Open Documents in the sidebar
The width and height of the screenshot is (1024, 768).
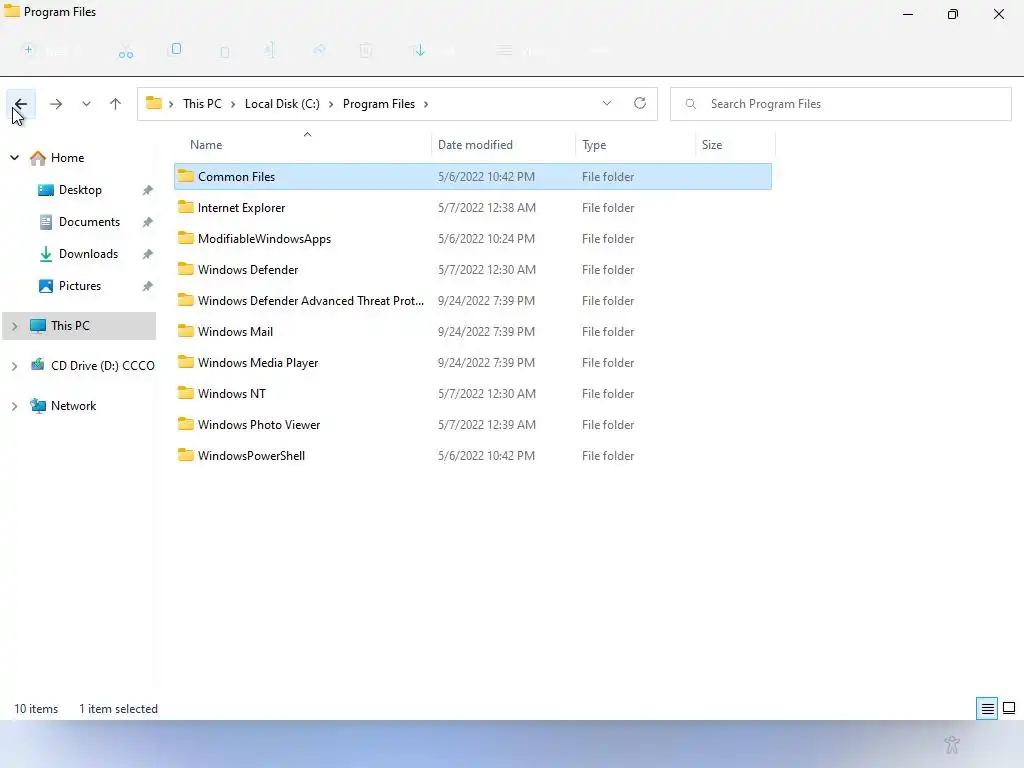89,222
